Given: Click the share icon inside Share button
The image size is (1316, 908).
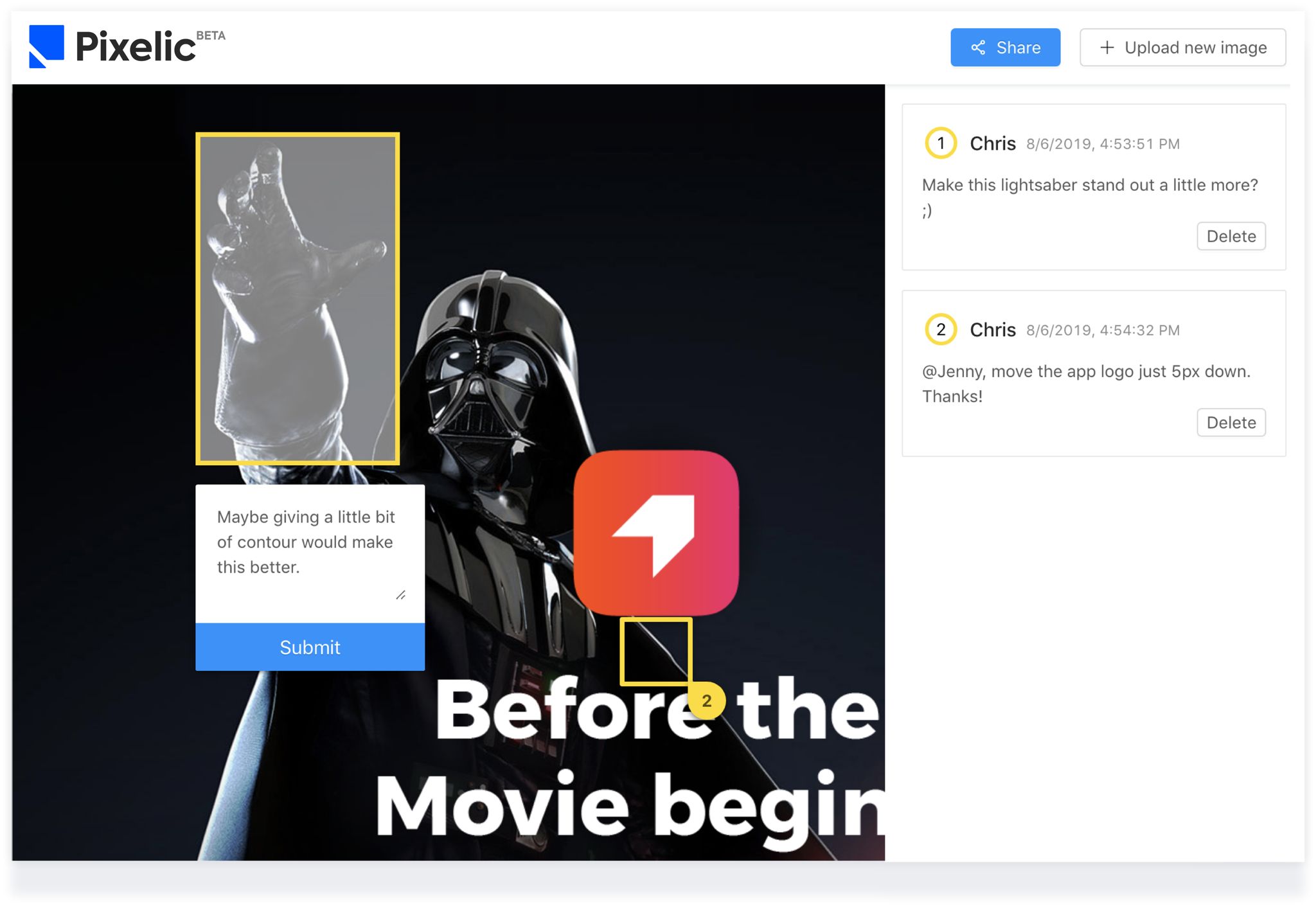Looking at the screenshot, I should (x=978, y=48).
